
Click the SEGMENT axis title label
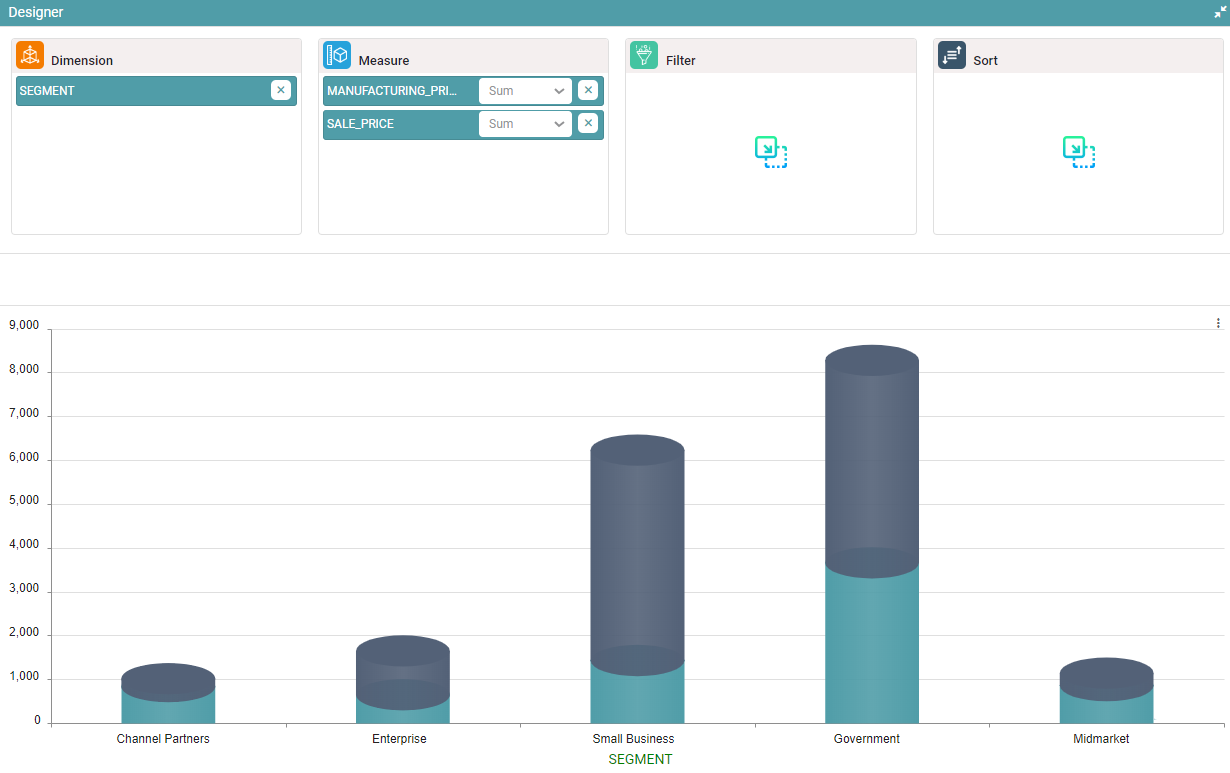coord(640,759)
